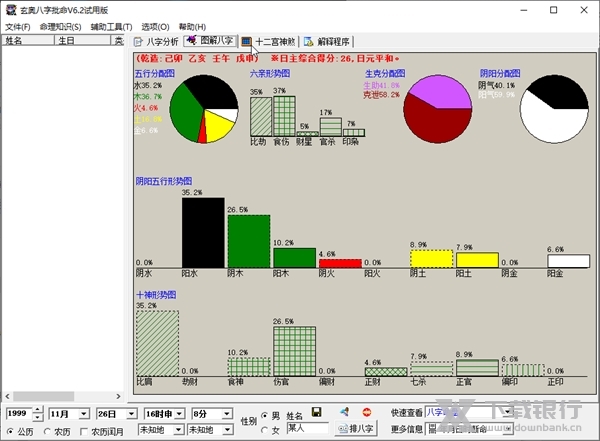Image resolution: width=600 pixels, height=441 pixels.
Task: Expand the 快速查看 dropdown list
Action: coord(507,412)
